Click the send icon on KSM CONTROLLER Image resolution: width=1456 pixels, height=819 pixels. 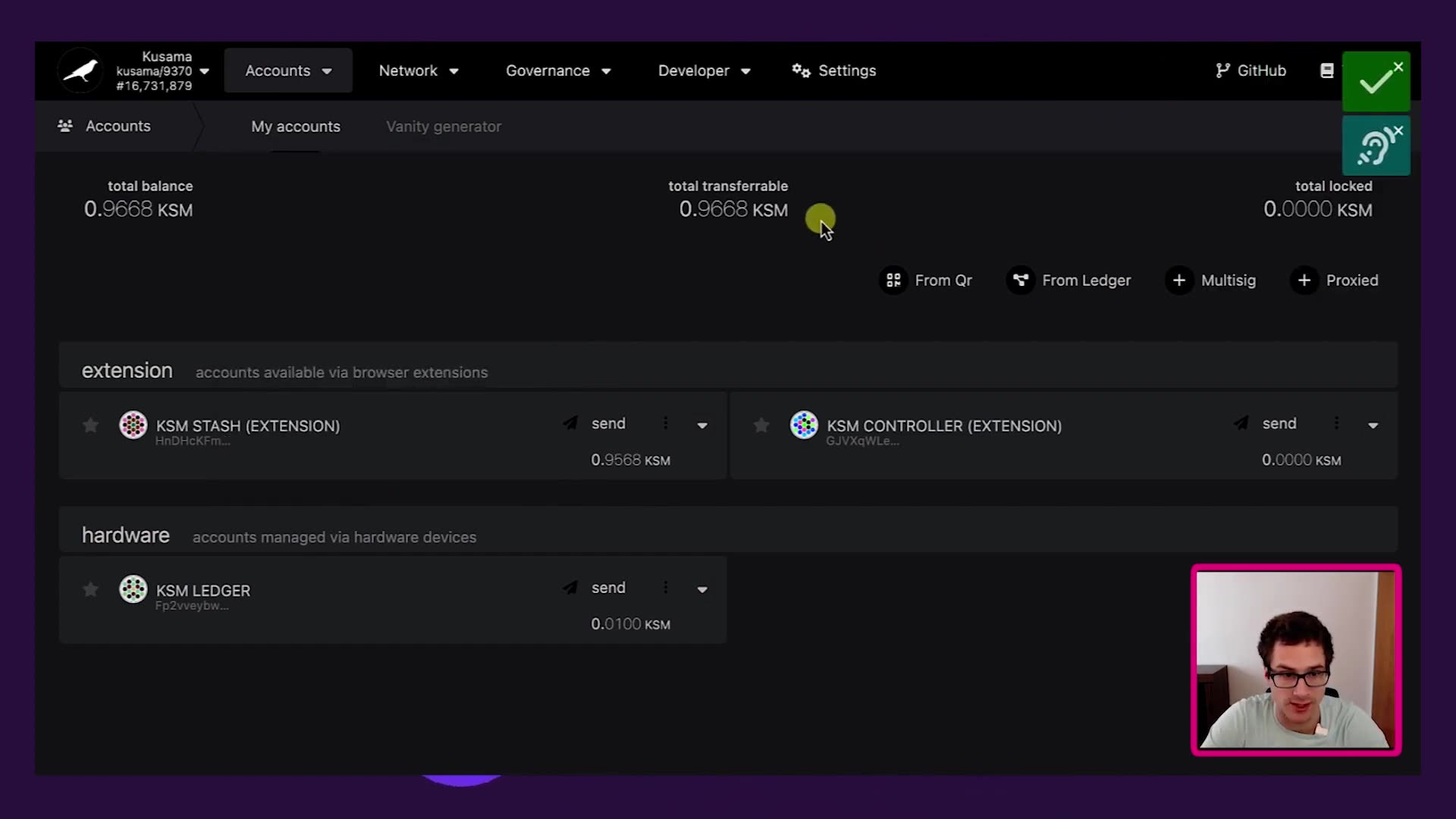[x=1241, y=423]
